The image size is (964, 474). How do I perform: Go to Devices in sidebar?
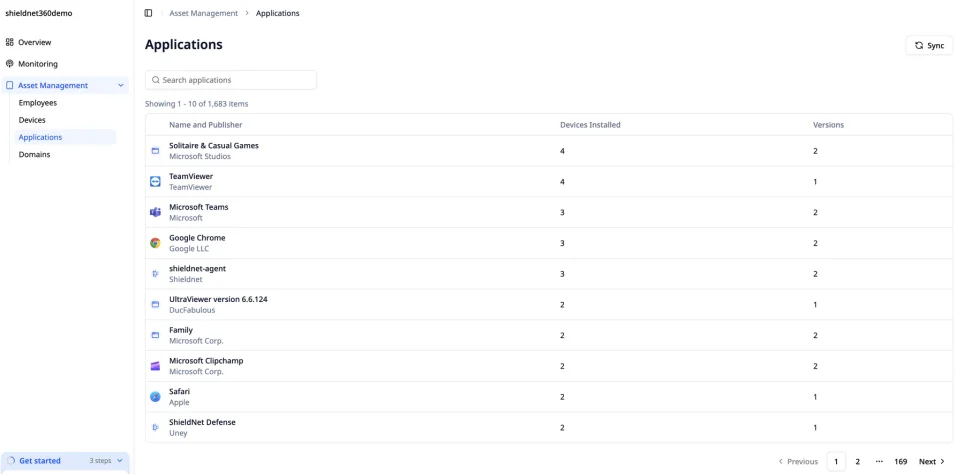point(32,120)
